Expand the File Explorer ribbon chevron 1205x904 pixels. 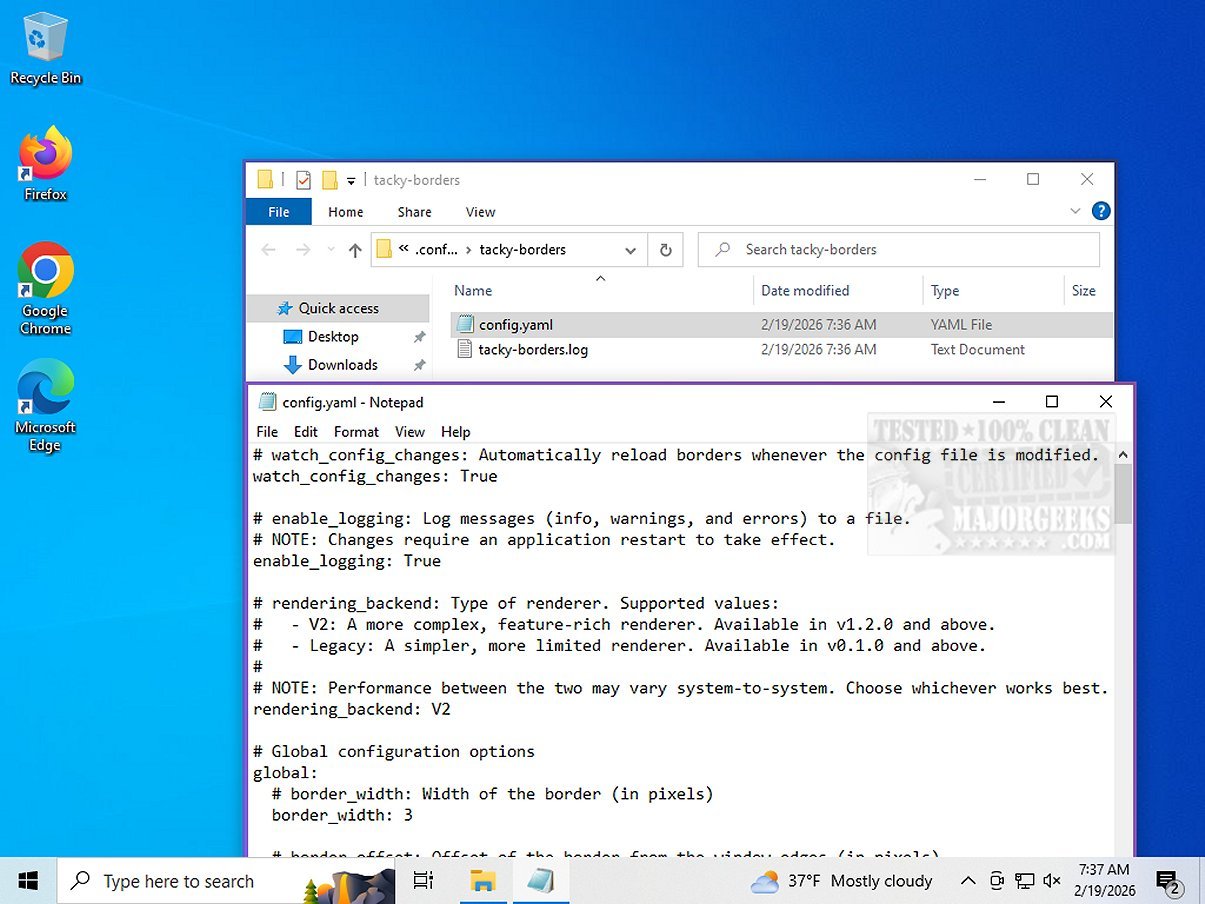(x=1075, y=211)
